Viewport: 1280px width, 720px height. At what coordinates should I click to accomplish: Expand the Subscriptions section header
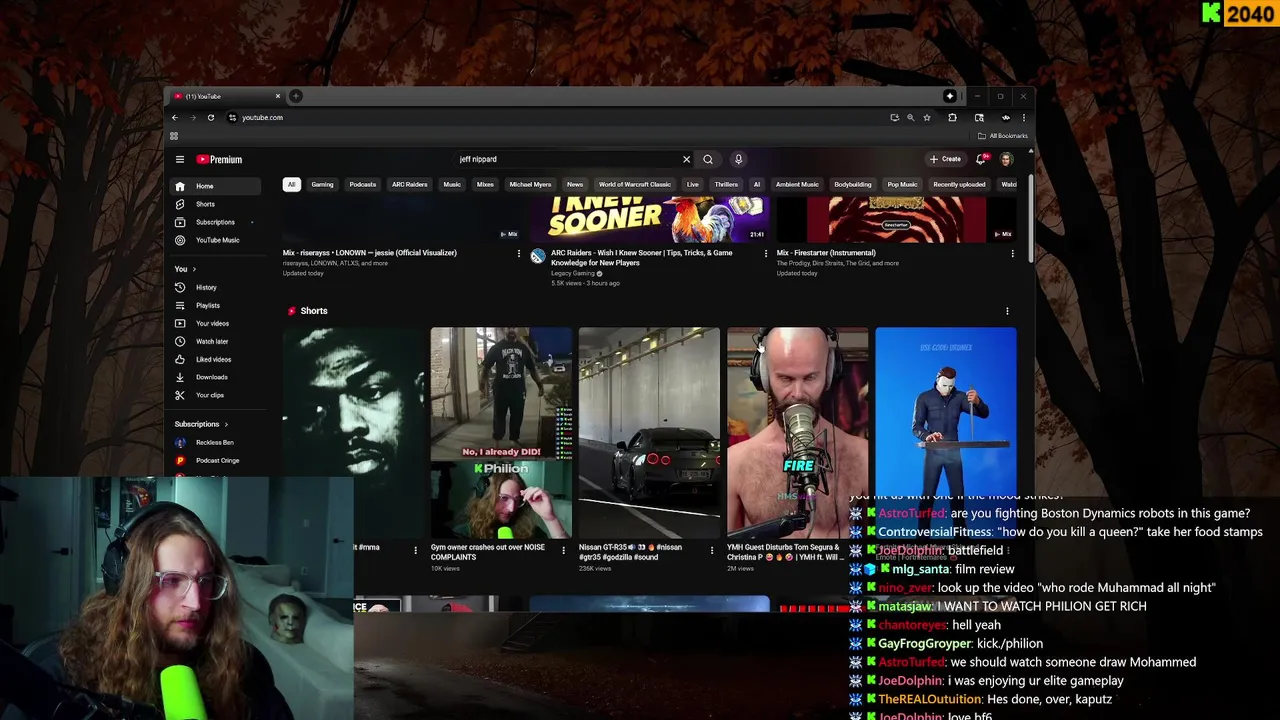[201, 424]
